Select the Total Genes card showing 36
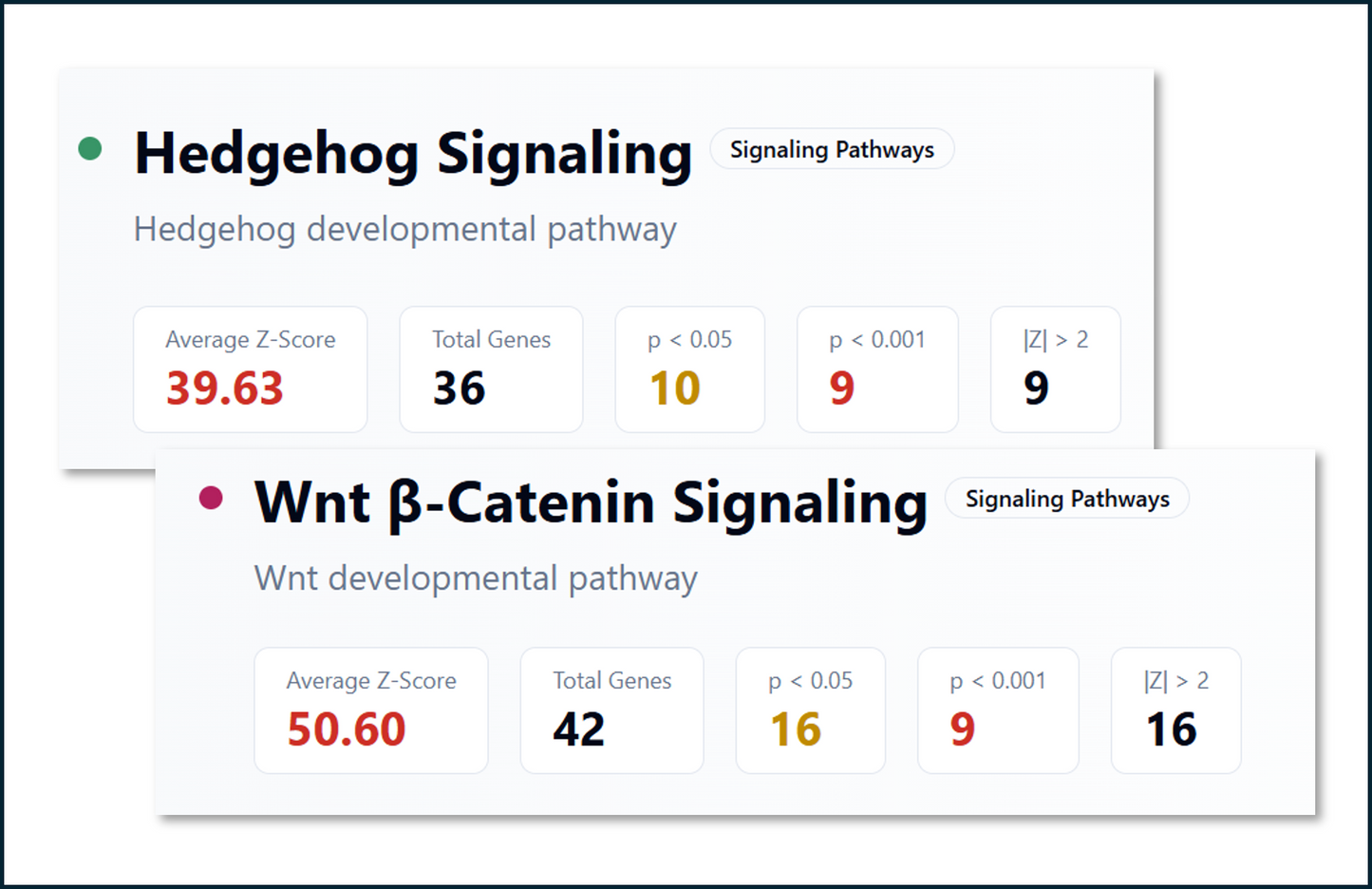Screen dimensions: 1372x889 click(490, 369)
